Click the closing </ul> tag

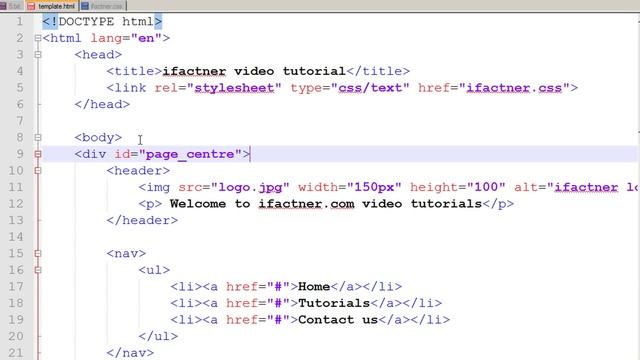pyautogui.click(x=158, y=336)
